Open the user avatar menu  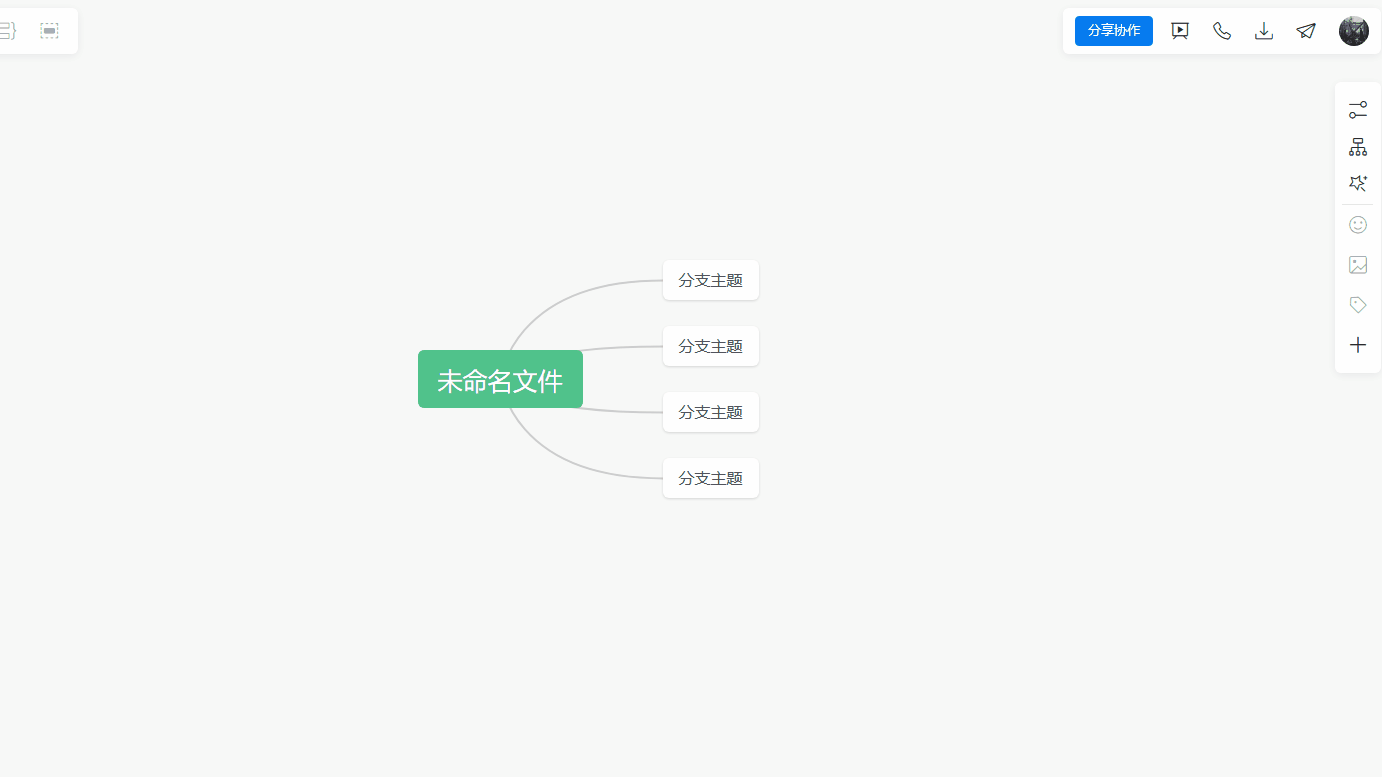pos(1353,31)
